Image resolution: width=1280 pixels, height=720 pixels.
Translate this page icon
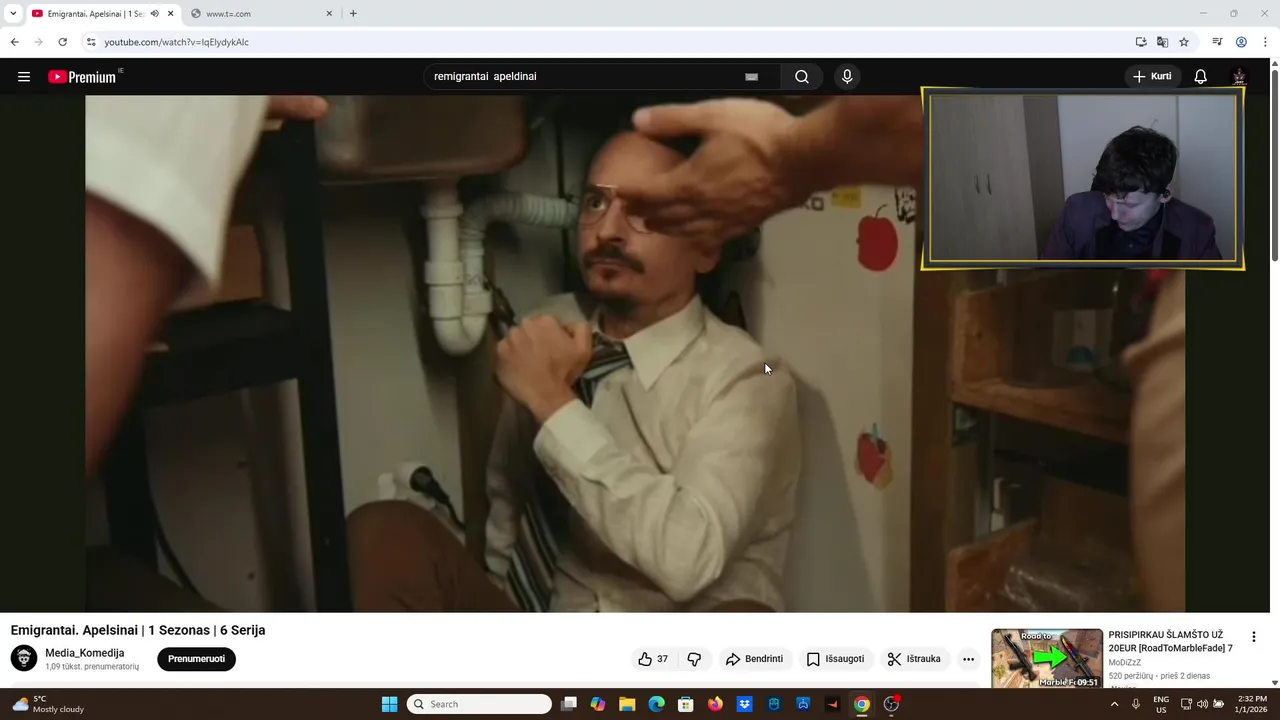click(1162, 42)
